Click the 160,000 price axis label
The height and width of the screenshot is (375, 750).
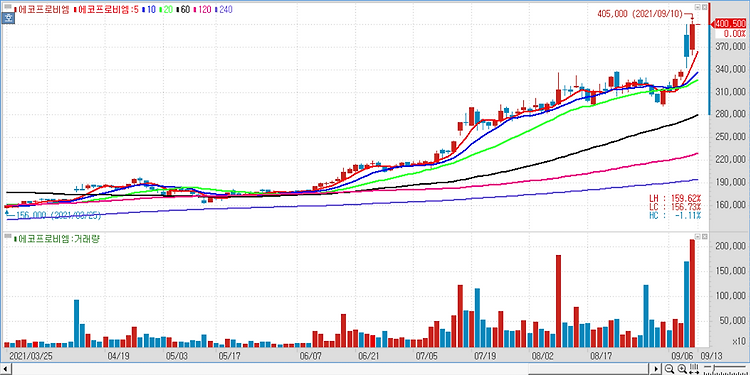coord(731,205)
